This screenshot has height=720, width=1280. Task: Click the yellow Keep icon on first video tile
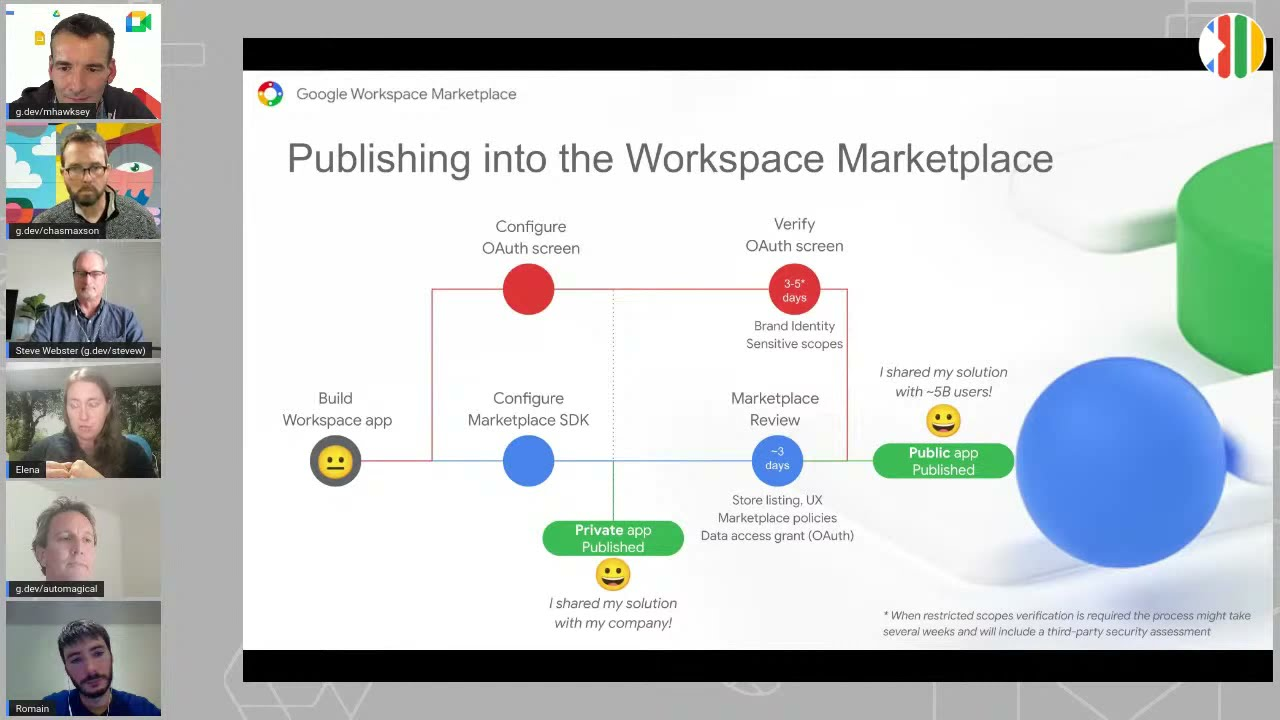(40, 38)
